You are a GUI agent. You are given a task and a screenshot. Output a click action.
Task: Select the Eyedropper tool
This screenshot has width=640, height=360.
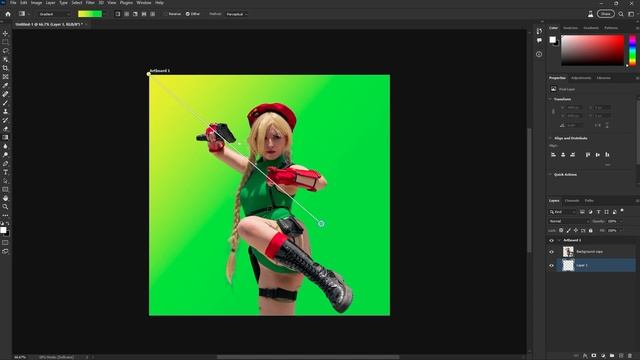(x=5, y=85)
